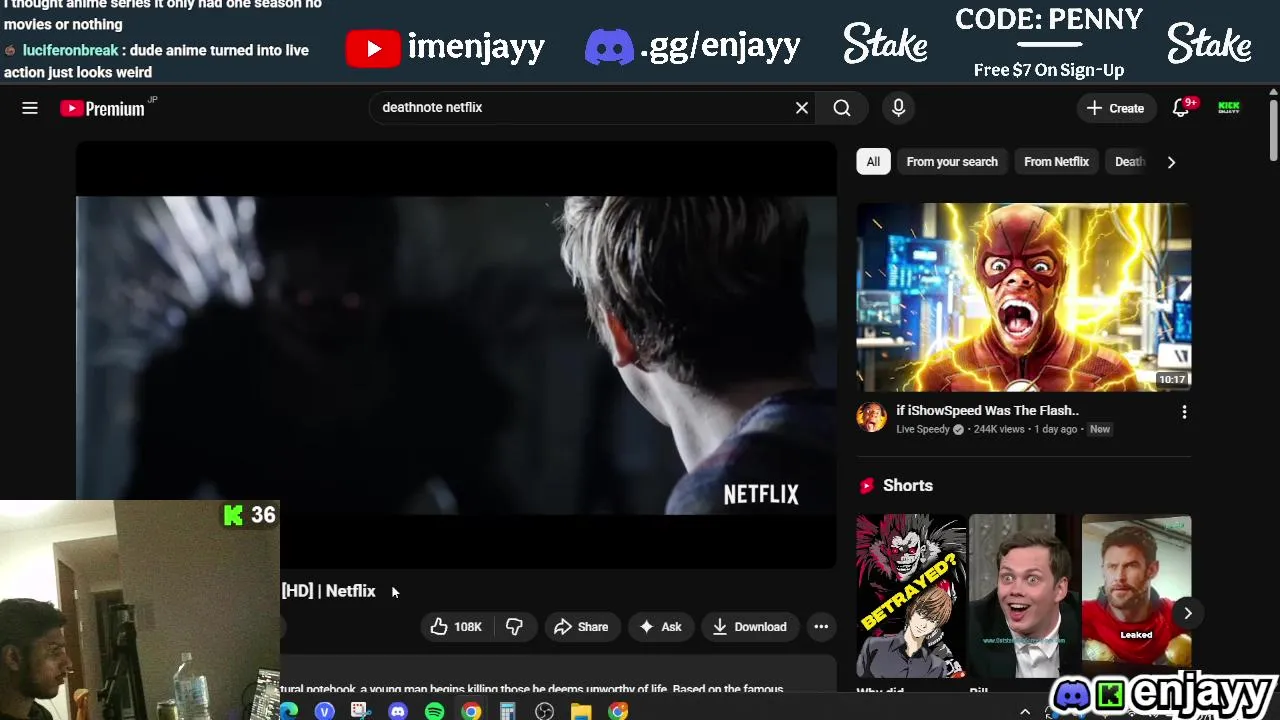Image resolution: width=1280 pixels, height=720 pixels.
Task: Dislike the video with thumbs down
Action: [x=514, y=627]
